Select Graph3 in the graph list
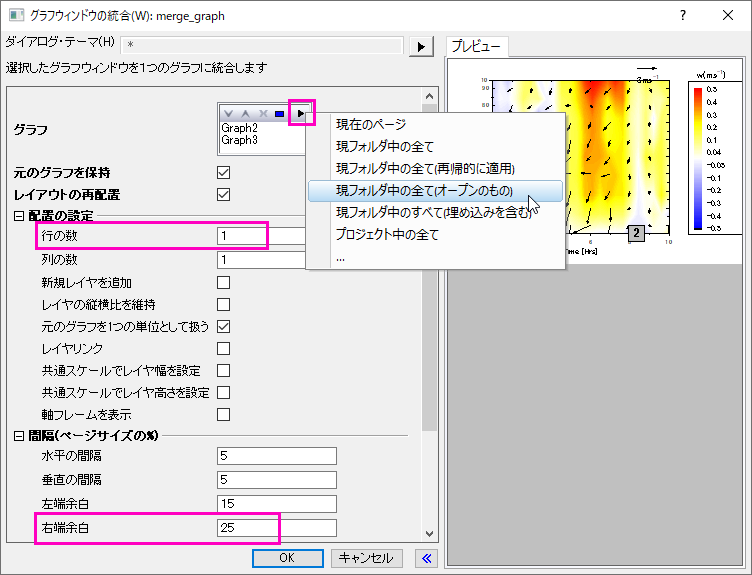 pos(239,141)
